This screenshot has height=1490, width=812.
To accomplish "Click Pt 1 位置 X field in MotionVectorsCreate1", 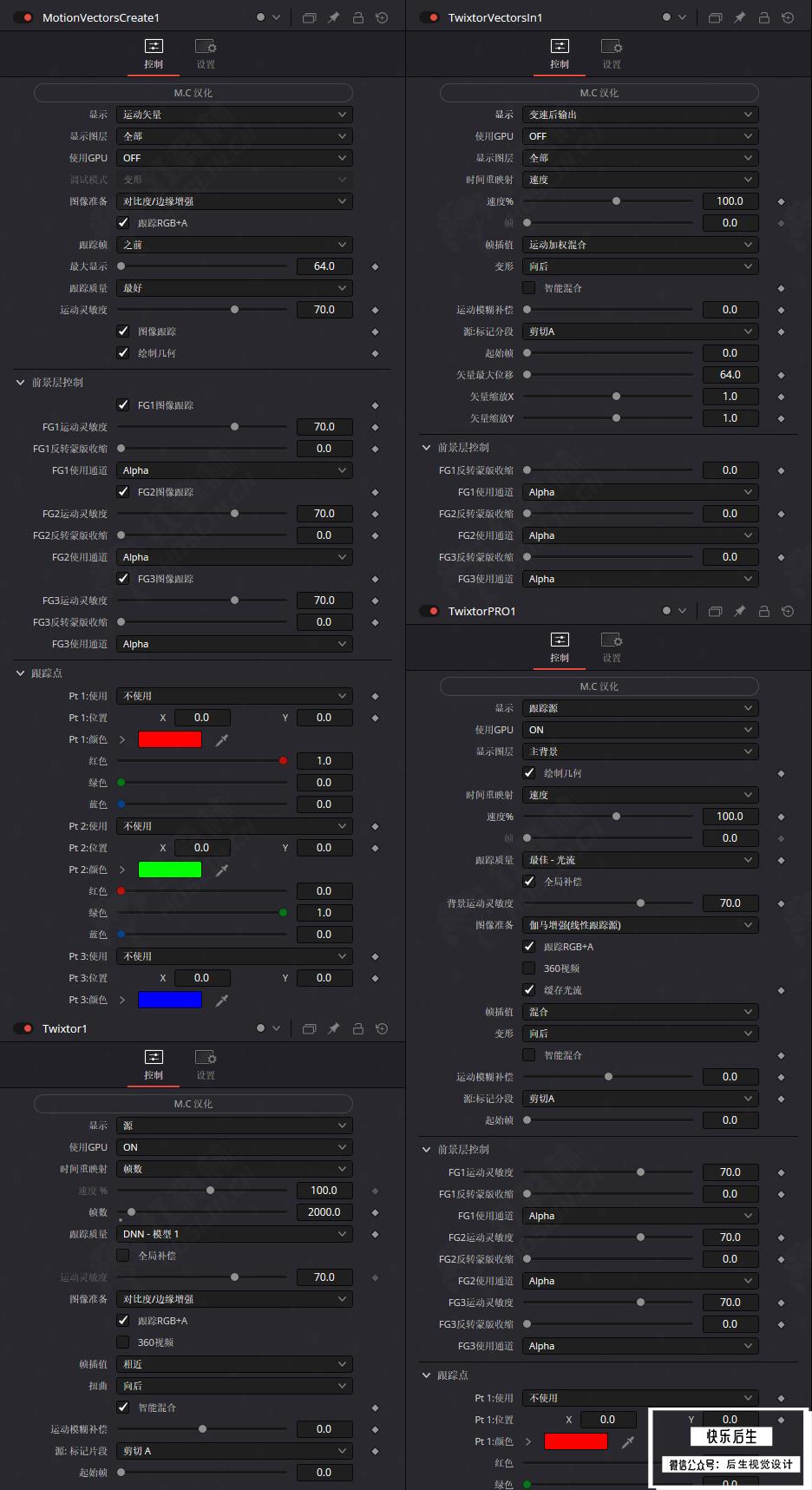I will [x=202, y=718].
